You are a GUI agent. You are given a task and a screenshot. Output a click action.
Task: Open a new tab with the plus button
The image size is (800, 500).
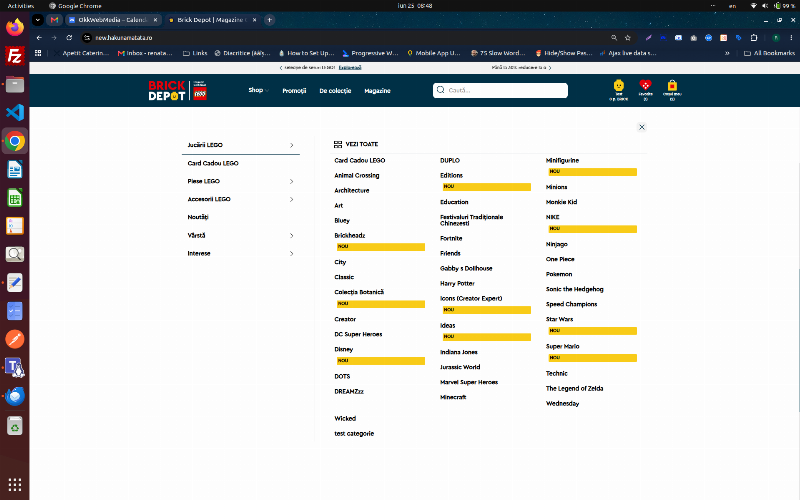[269, 20]
